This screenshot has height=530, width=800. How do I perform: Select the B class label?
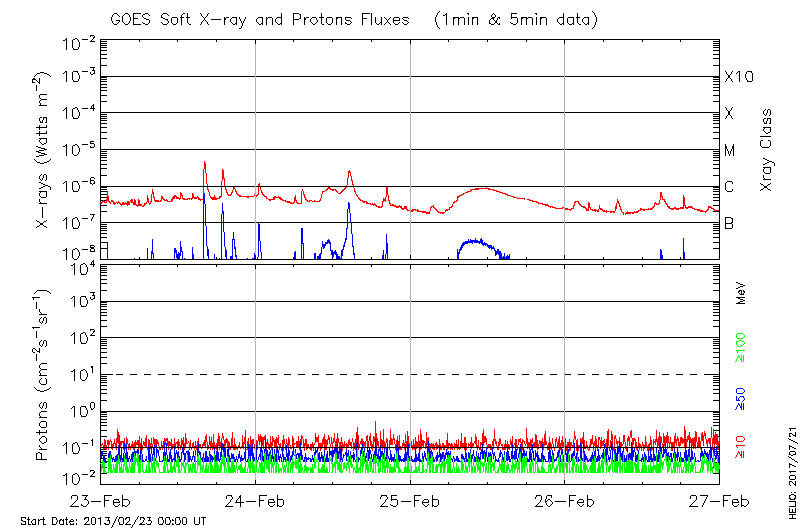(729, 223)
